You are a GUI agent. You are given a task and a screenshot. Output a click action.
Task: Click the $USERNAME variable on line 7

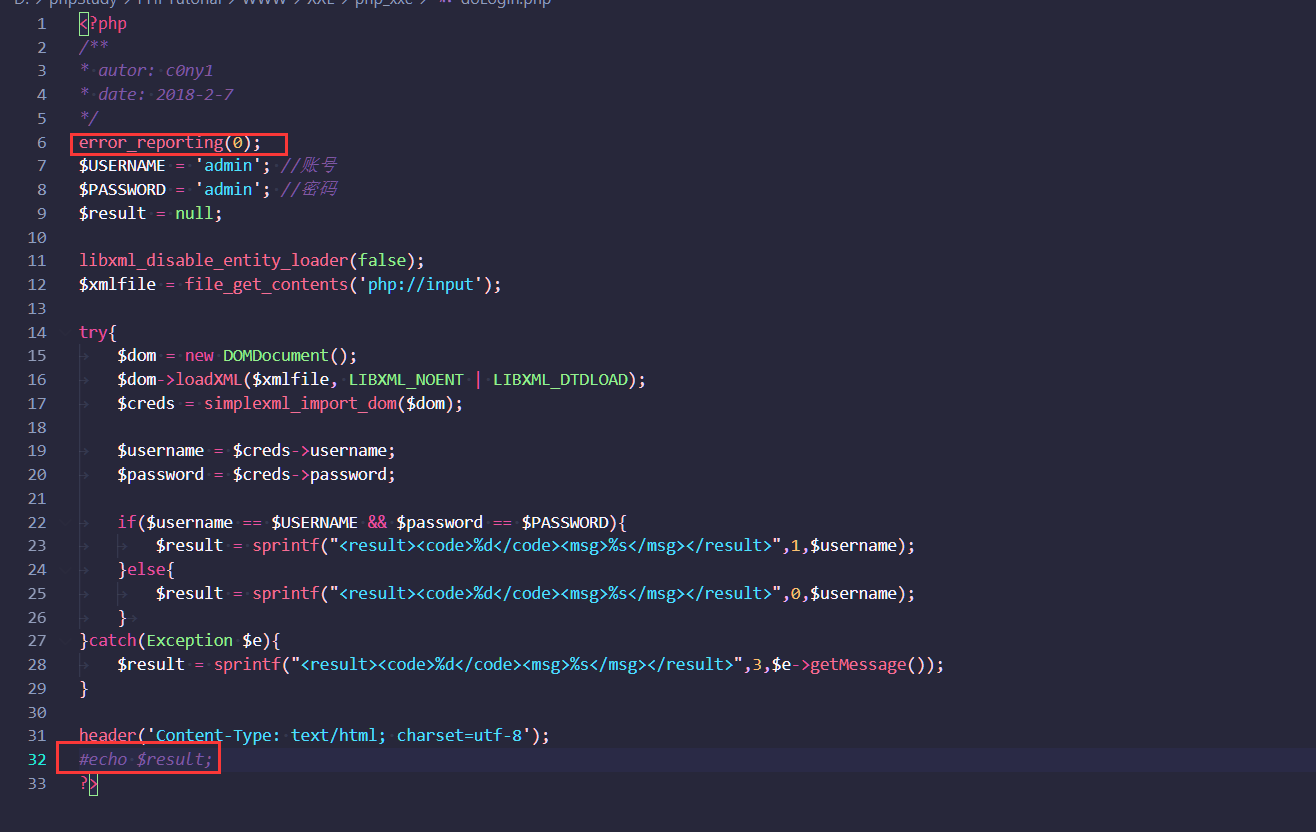(122, 166)
